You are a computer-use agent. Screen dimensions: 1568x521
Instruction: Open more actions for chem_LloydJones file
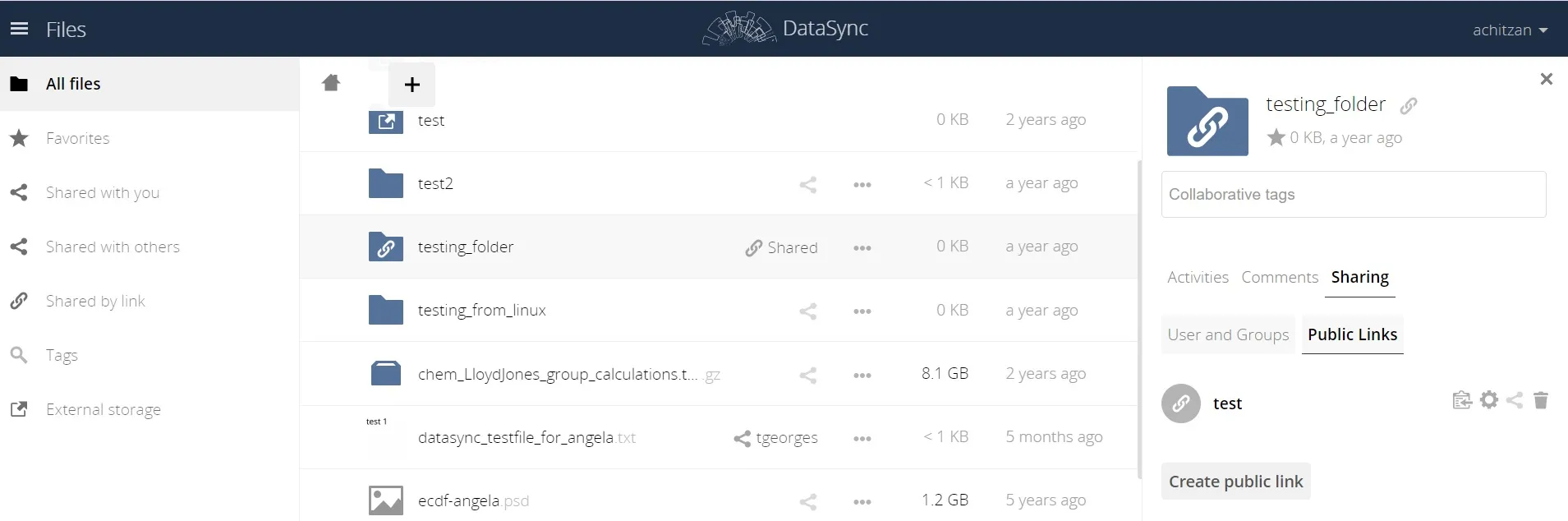862,376
